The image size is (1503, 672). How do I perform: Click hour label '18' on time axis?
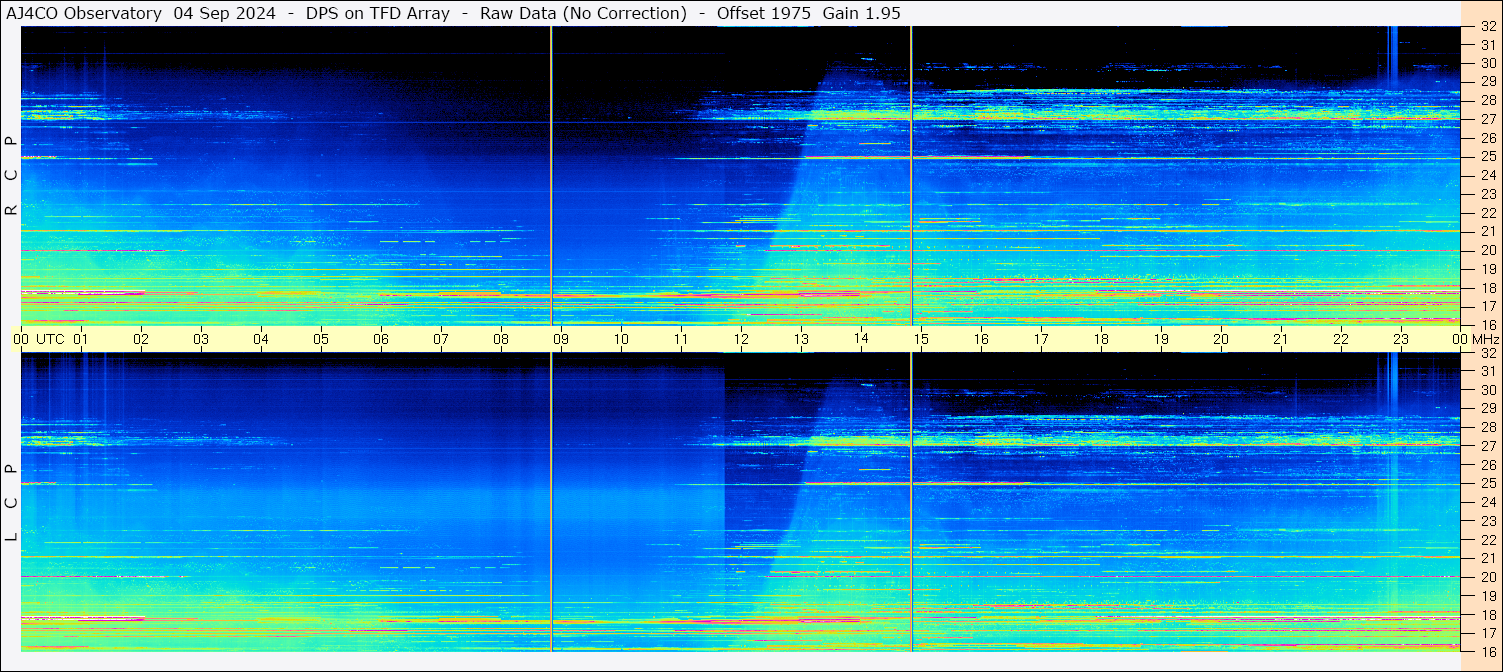(x=1101, y=339)
